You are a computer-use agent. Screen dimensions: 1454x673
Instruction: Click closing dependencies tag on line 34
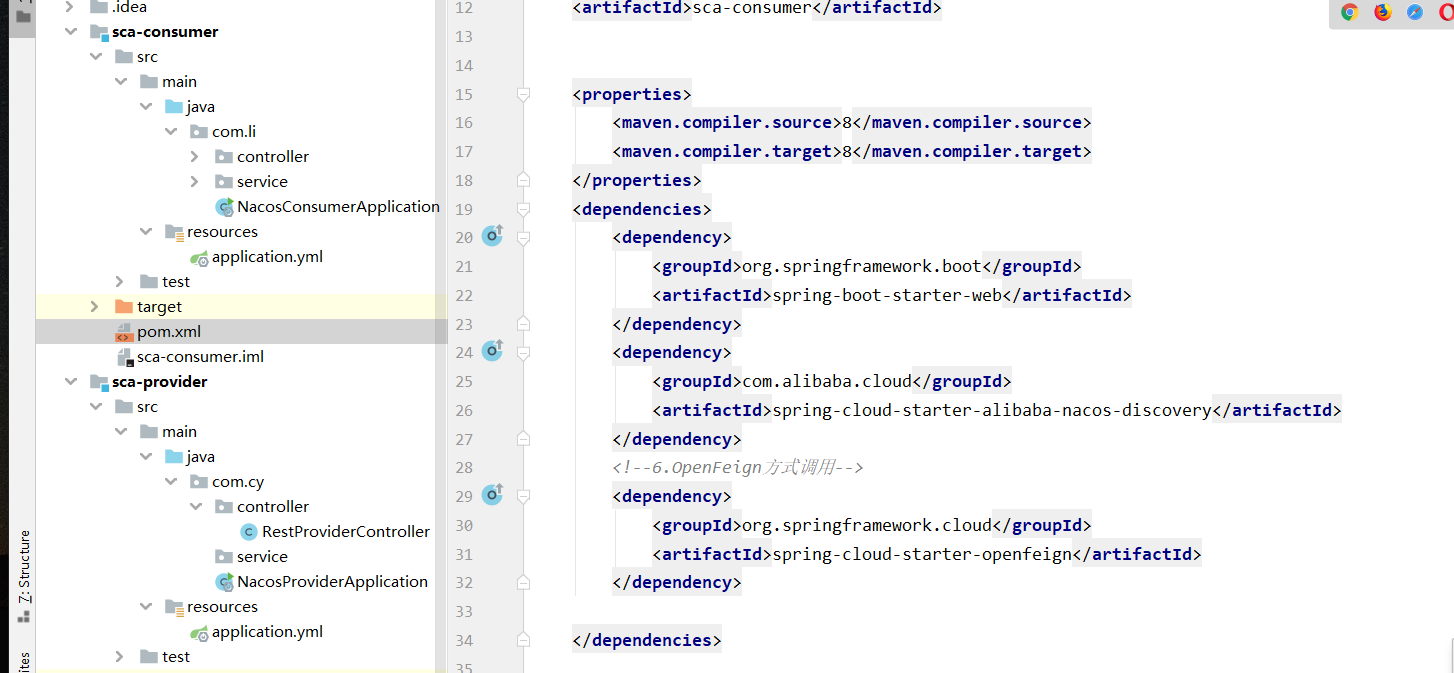coord(646,640)
